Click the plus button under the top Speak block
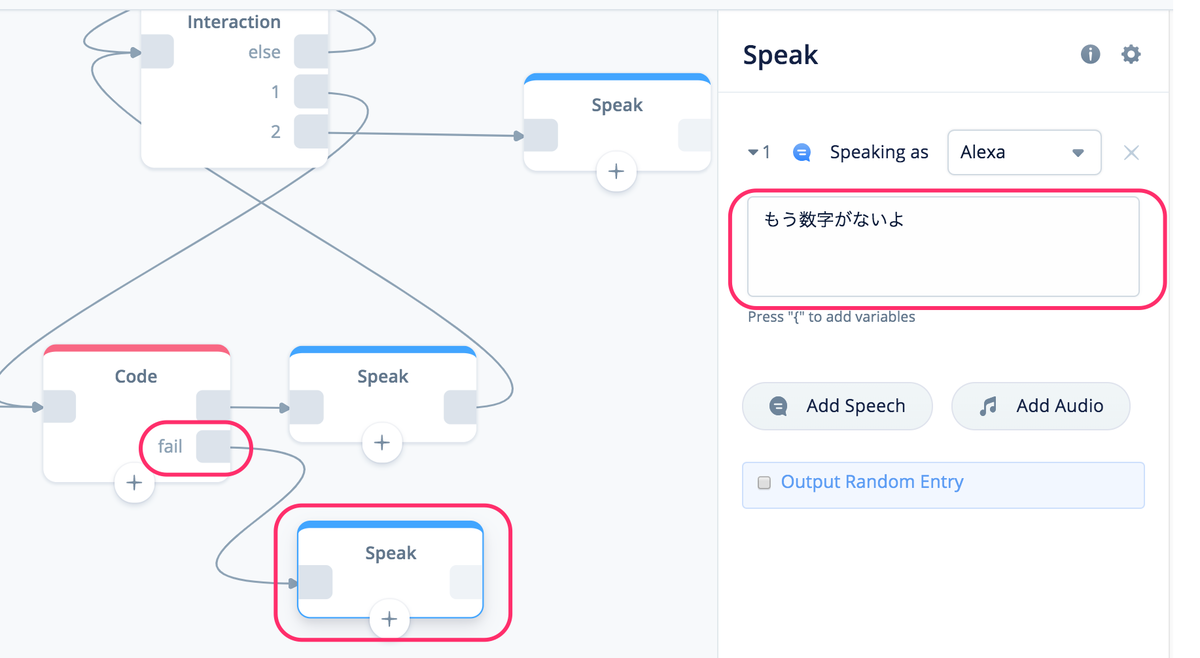The image size is (1200, 658). tap(616, 172)
